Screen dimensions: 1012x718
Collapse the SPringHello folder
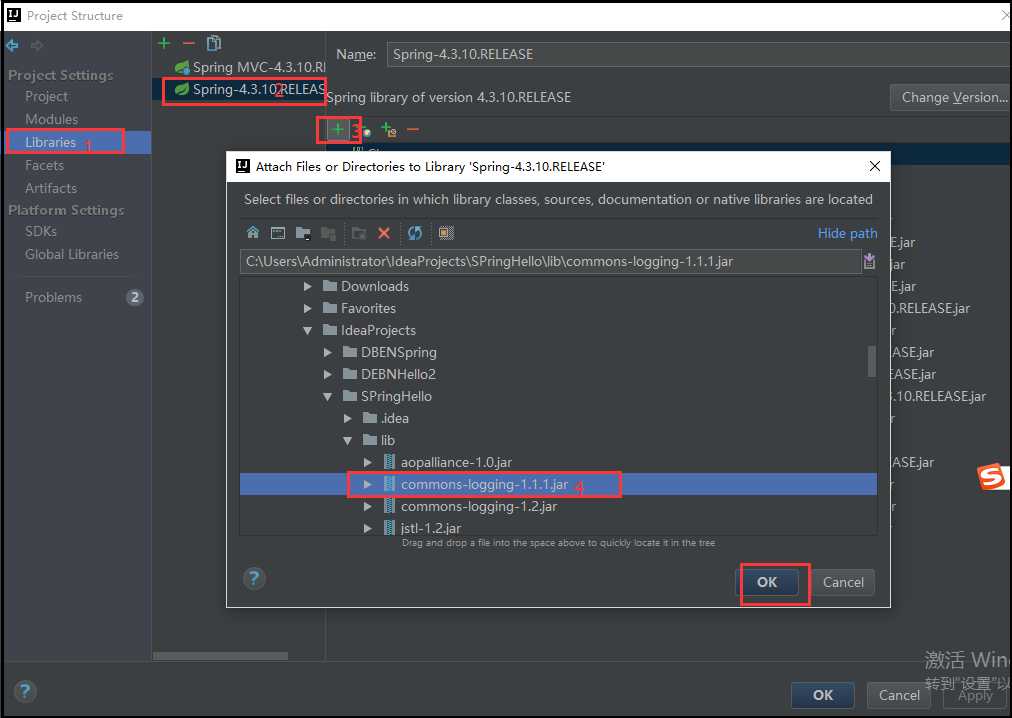coord(328,396)
